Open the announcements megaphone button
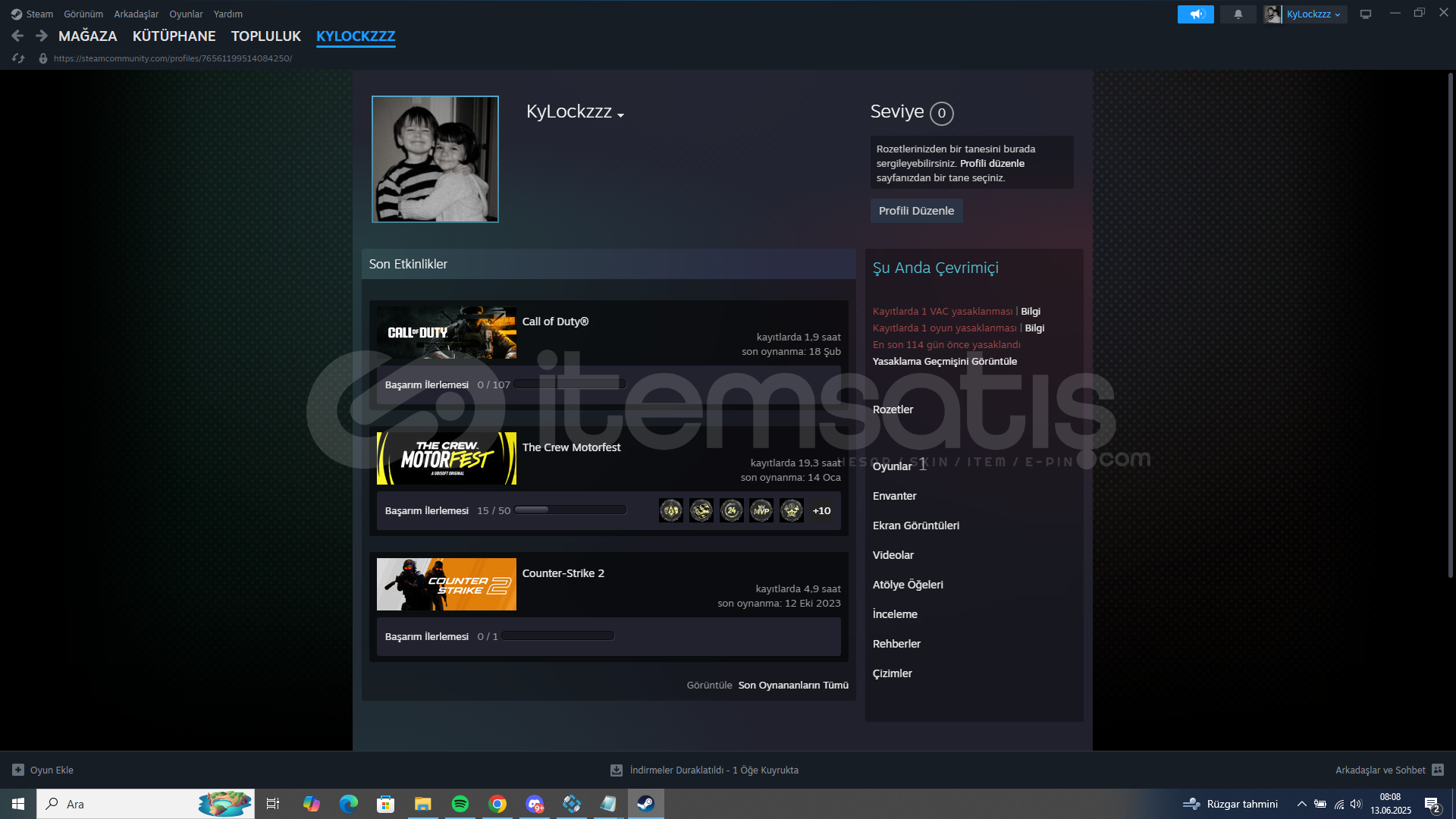1456x819 pixels. point(1196,14)
